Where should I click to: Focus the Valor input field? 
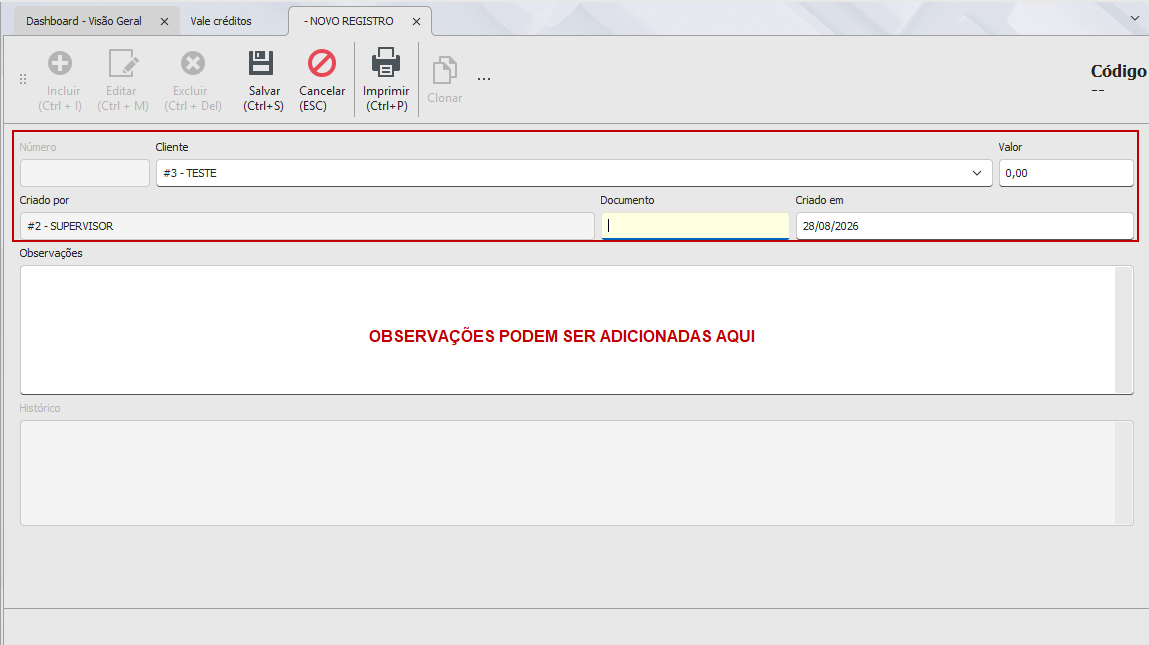coord(1066,173)
